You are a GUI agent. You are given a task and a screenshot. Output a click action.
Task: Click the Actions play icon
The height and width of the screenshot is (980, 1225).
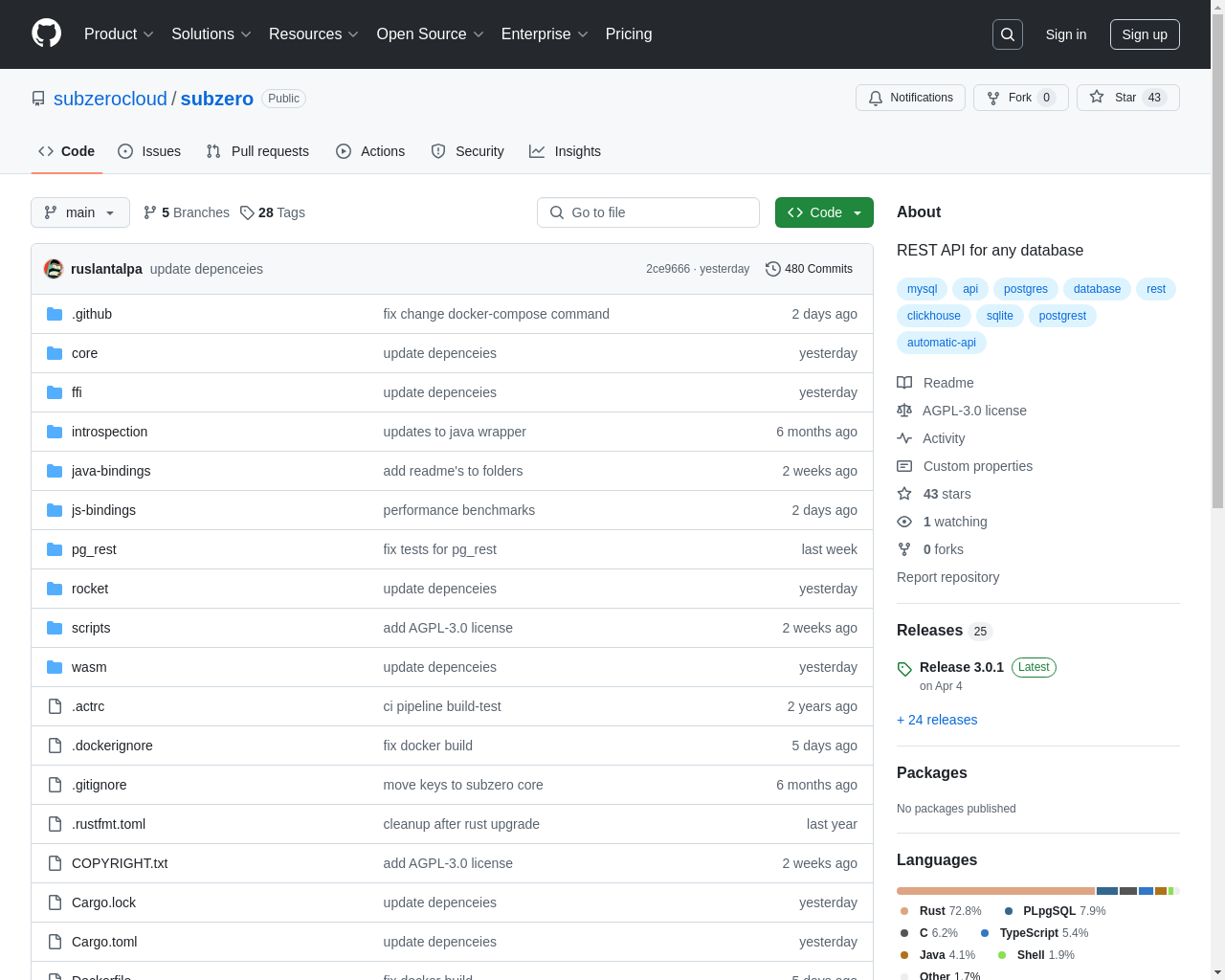[344, 151]
